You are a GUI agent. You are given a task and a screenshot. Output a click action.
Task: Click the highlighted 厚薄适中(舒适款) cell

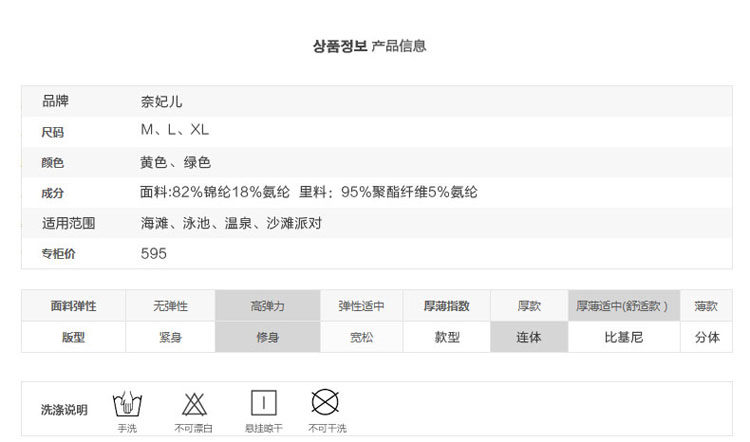tap(624, 306)
